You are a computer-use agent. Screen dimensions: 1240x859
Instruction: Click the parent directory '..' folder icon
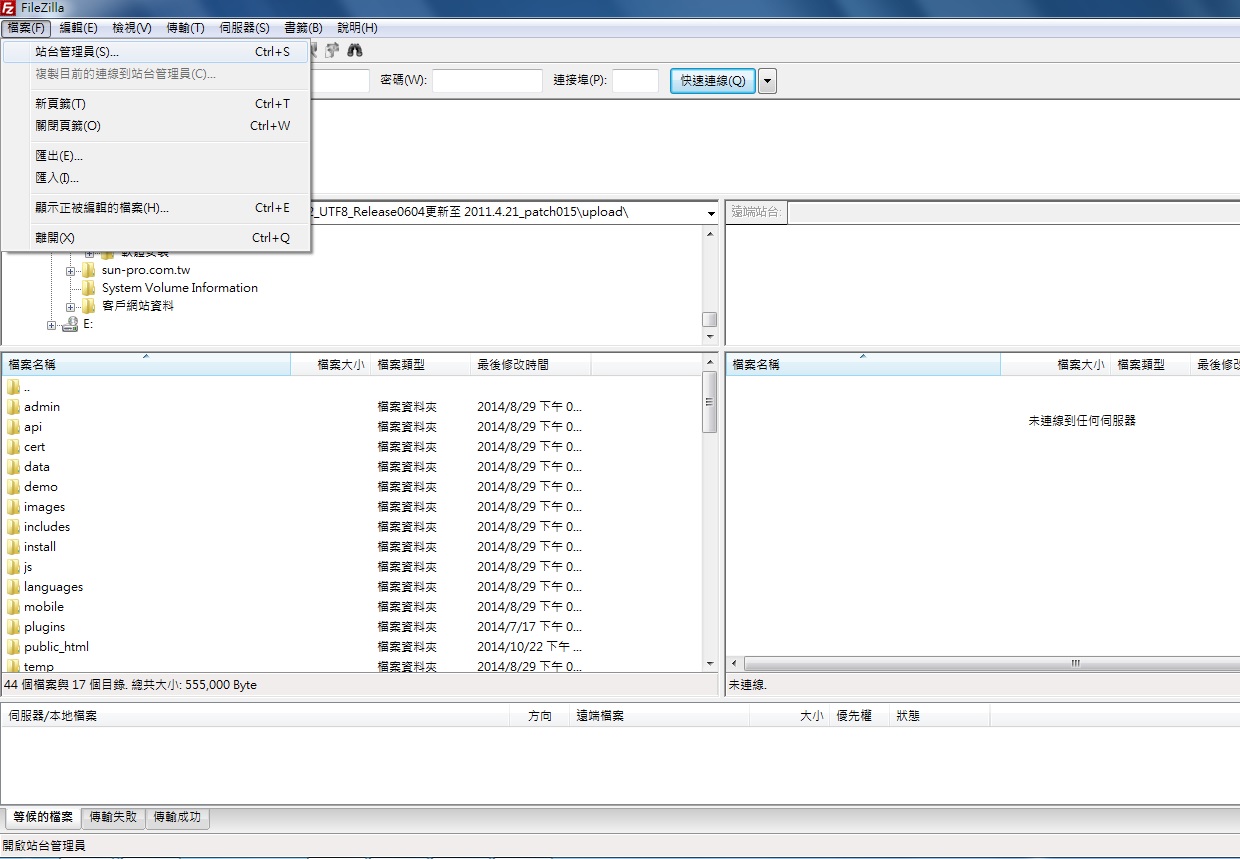(x=13, y=387)
